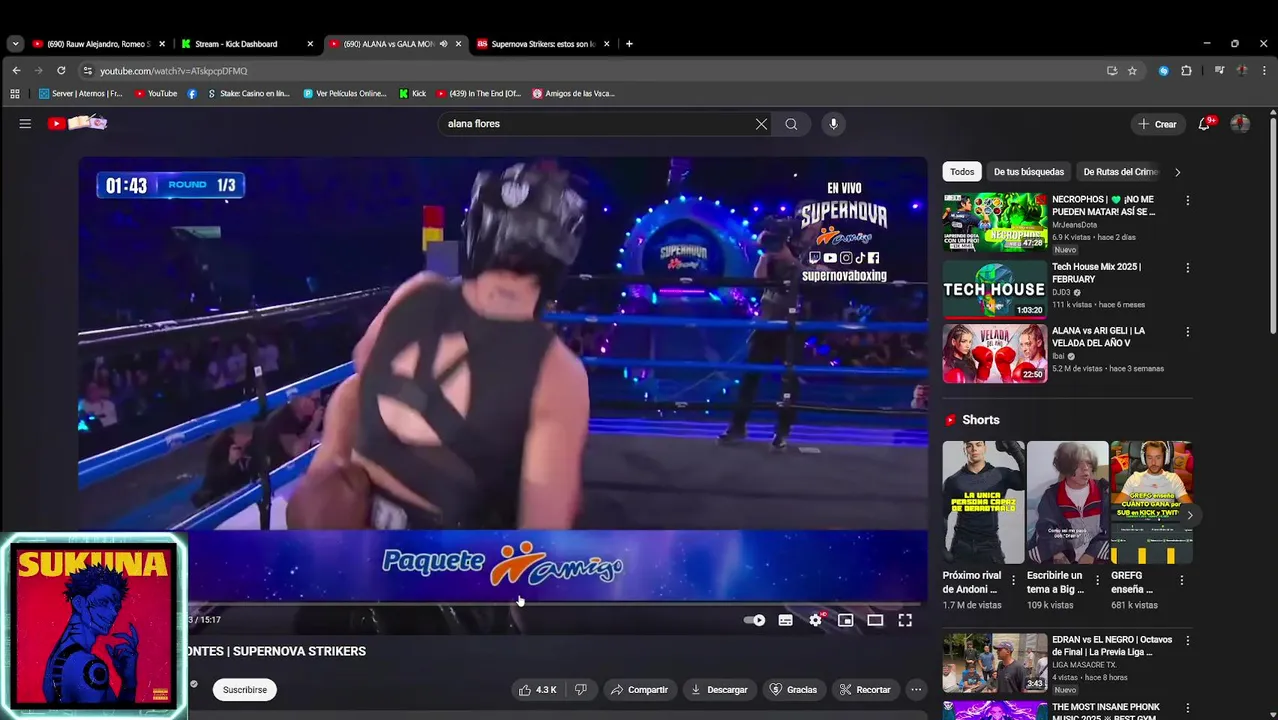Subscribe with the Suscribirse button
Image resolution: width=1278 pixels, height=720 pixels.
[x=245, y=690]
